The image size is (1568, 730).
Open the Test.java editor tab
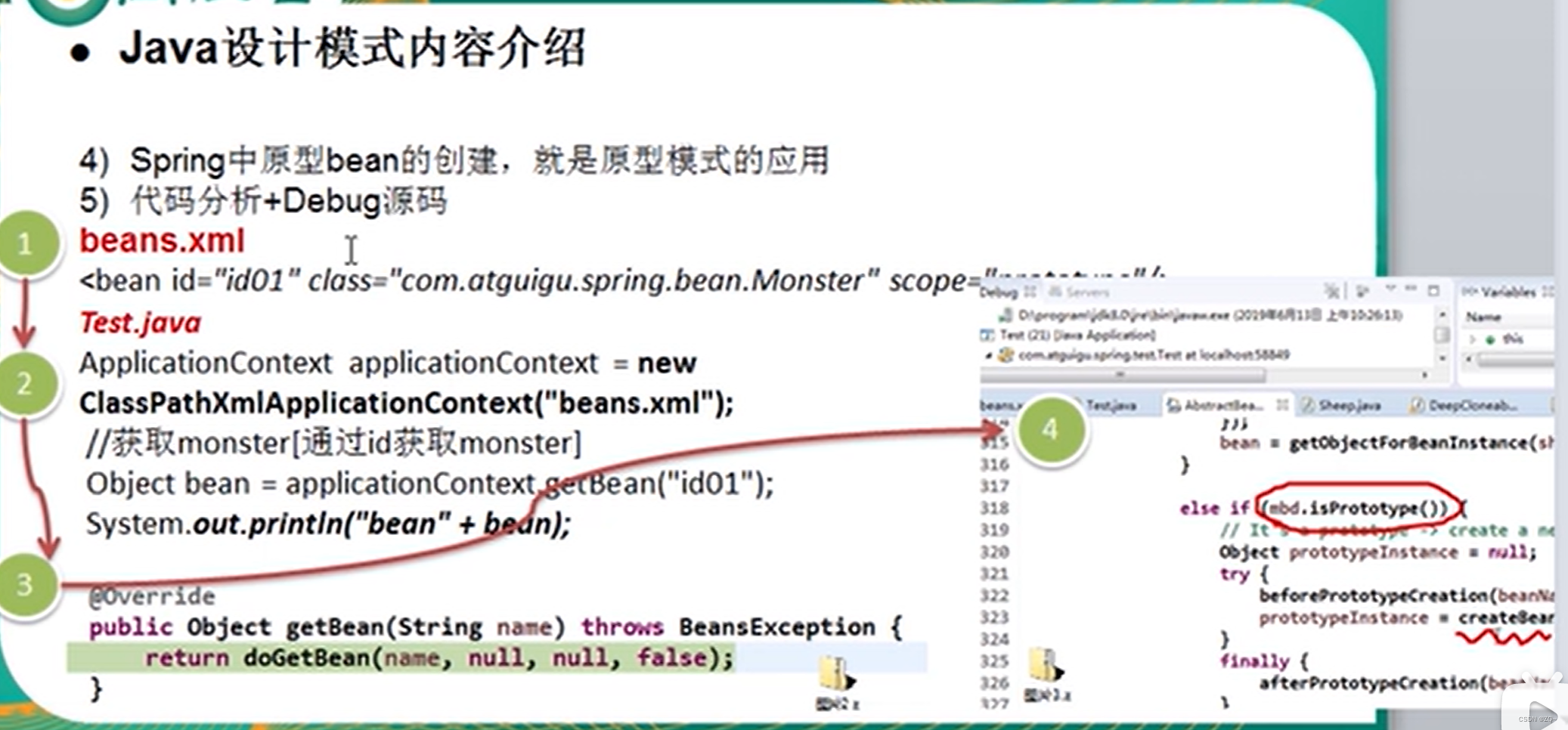click(x=1111, y=406)
